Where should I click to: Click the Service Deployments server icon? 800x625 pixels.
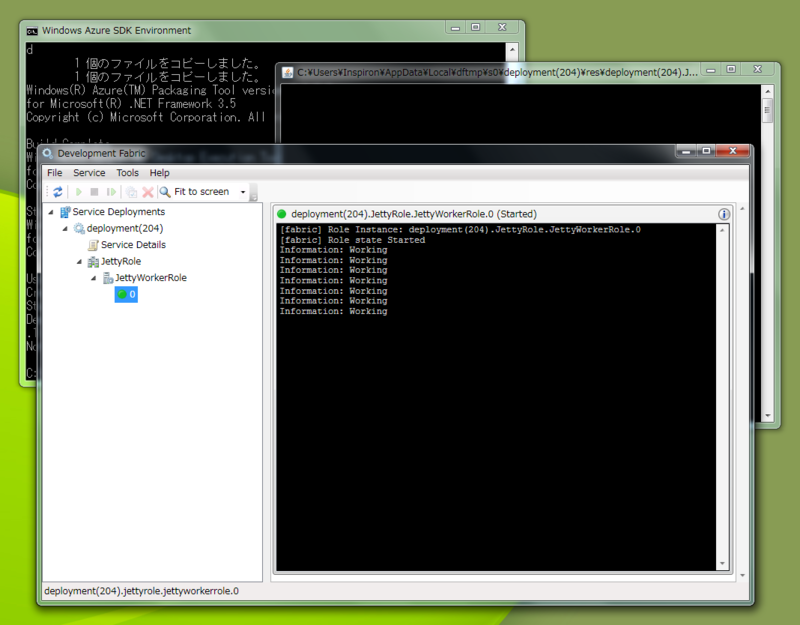coord(65,212)
